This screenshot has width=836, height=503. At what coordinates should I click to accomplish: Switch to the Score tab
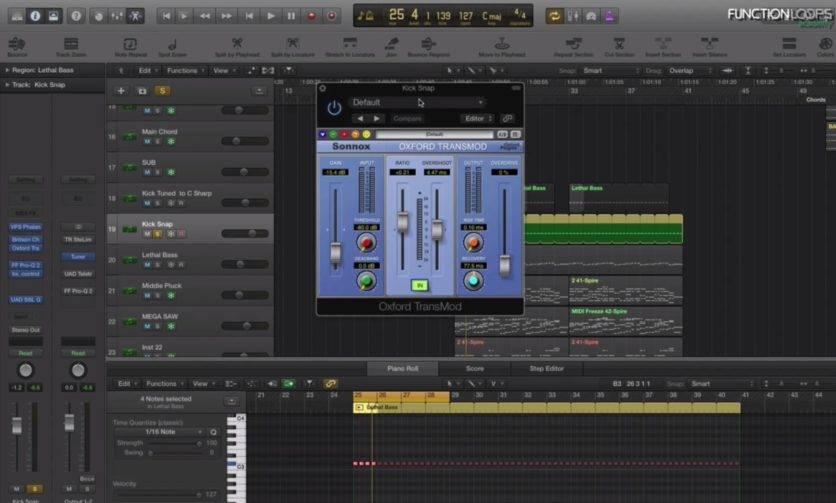(475, 368)
